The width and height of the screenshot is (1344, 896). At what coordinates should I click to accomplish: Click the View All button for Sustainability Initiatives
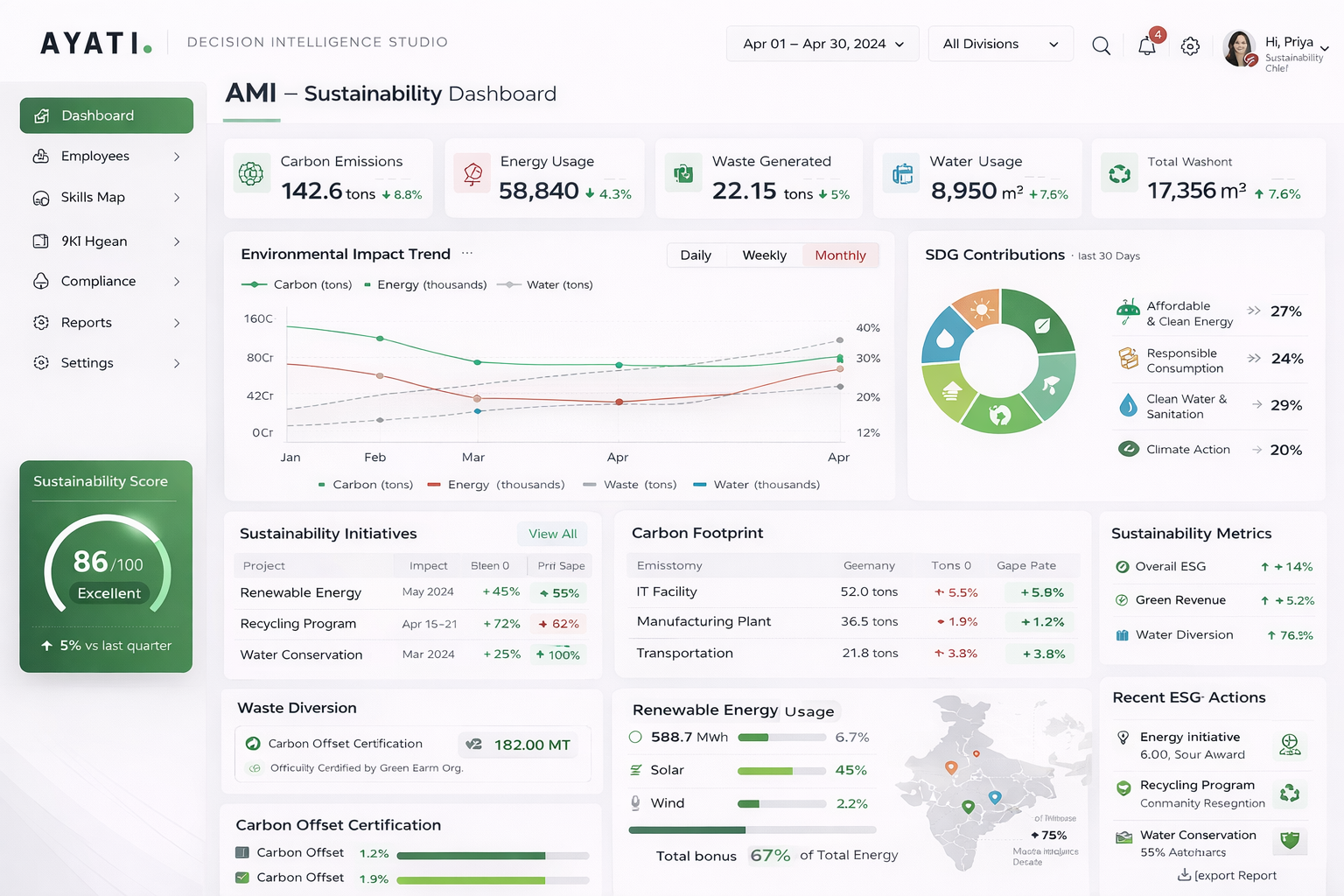551,533
